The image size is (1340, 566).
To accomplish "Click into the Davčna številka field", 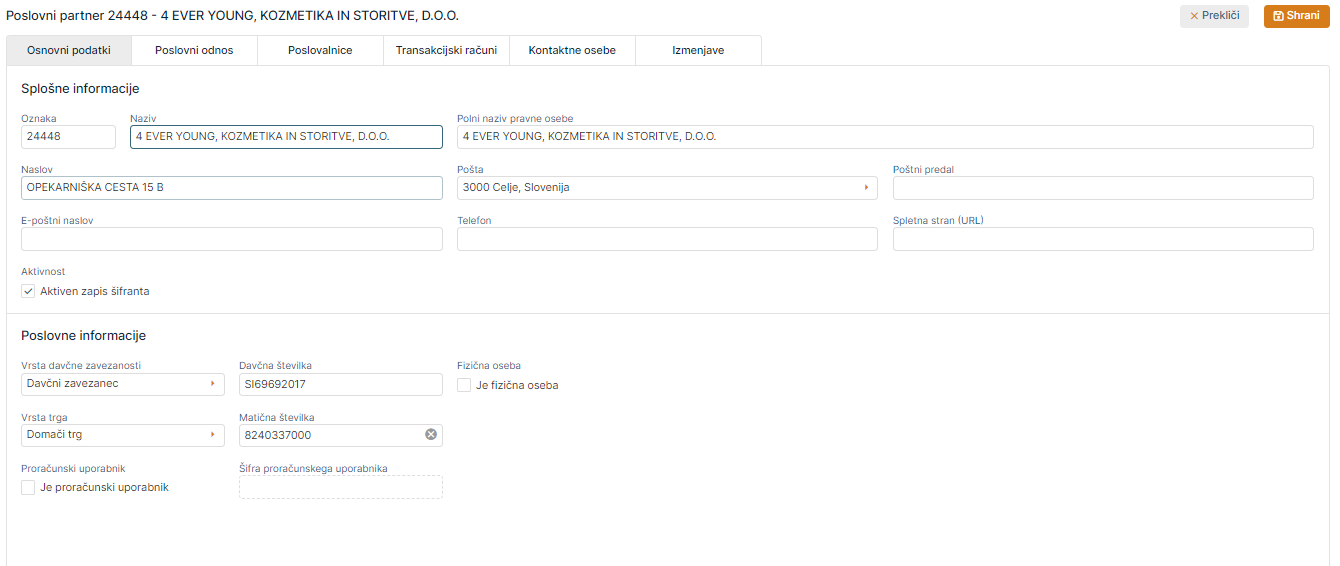I will click(340, 384).
